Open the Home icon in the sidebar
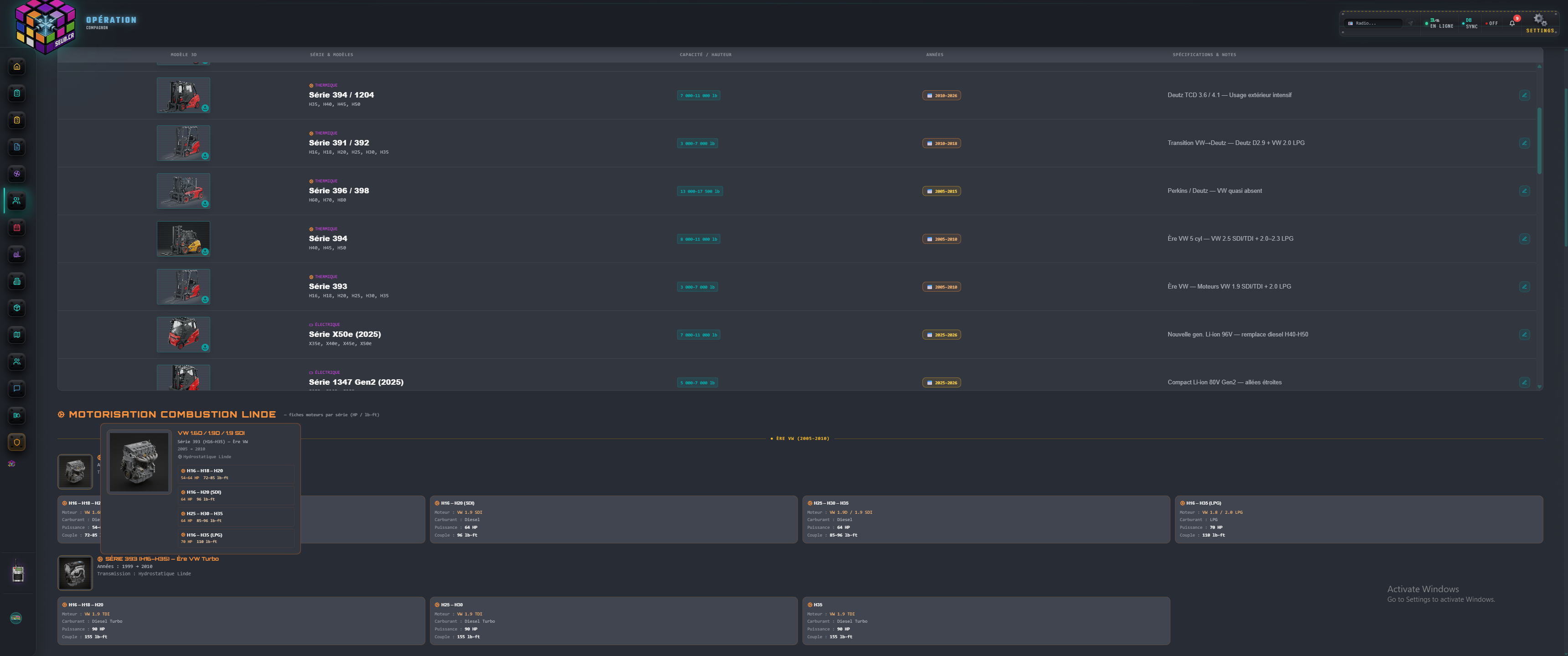 (x=17, y=67)
